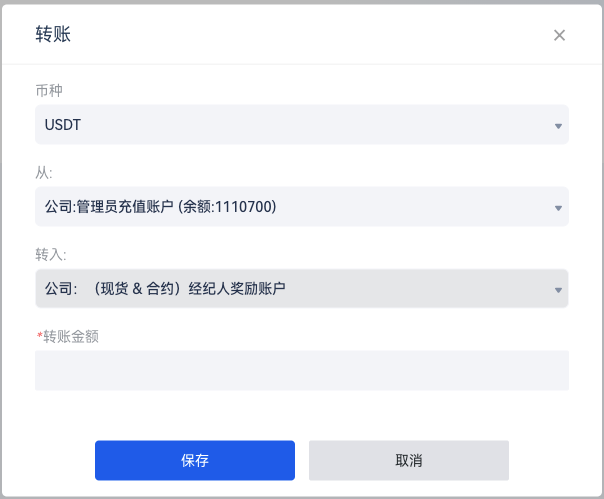Viewport: 604px width, 499px height.
Task: Expand the 从 source account dropdown
Action: 302,207
